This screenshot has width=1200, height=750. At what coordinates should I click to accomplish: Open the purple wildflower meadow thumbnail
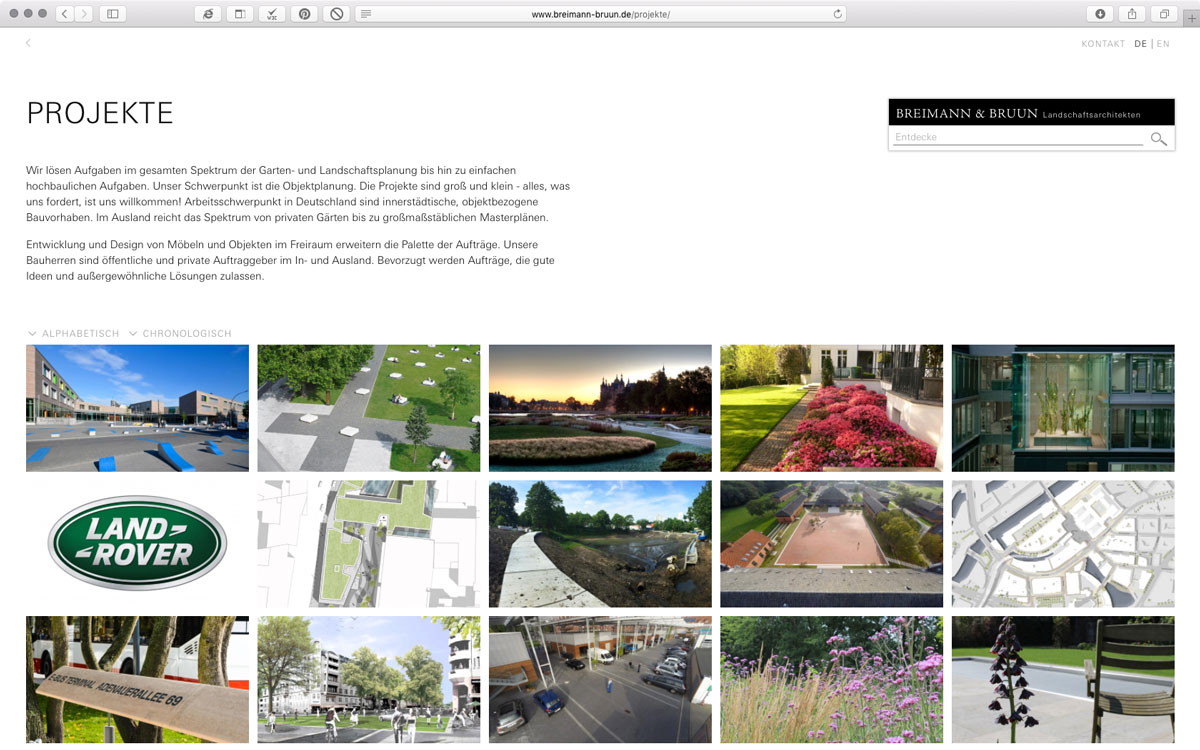click(831, 679)
